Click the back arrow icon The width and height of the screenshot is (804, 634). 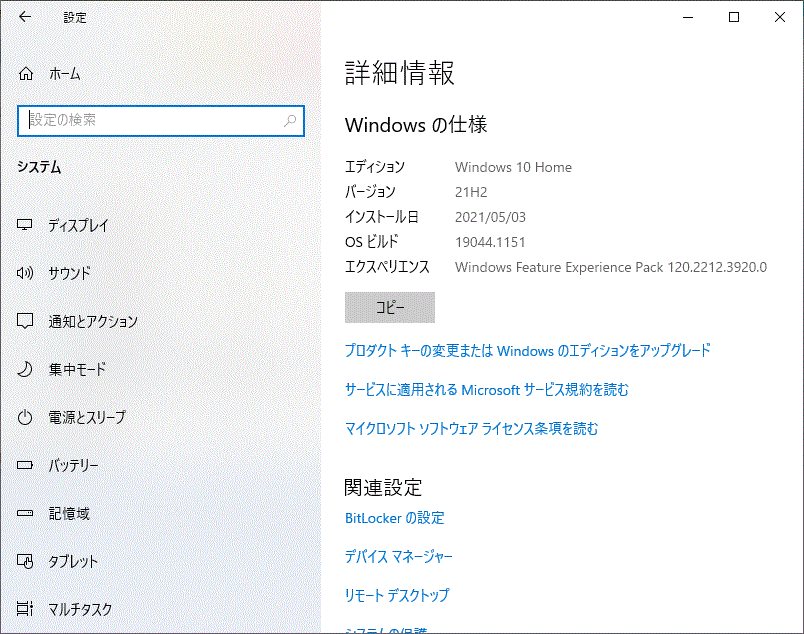[x=25, y=17]
